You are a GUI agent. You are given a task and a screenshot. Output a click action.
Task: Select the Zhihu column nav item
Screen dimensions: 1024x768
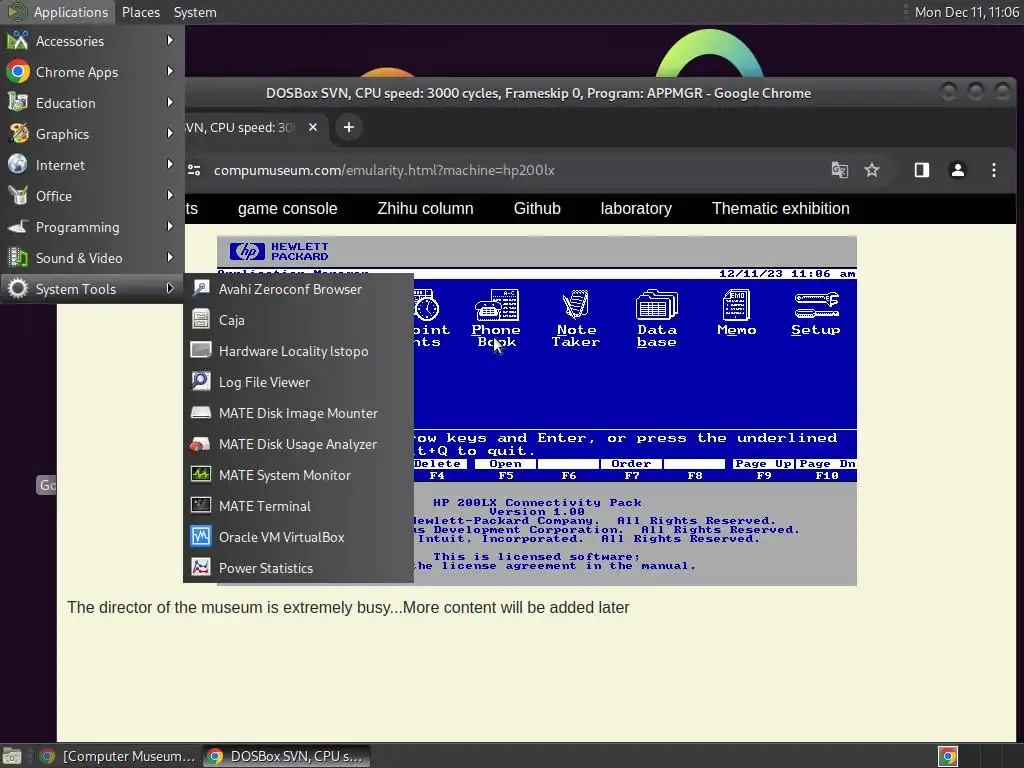425,208
